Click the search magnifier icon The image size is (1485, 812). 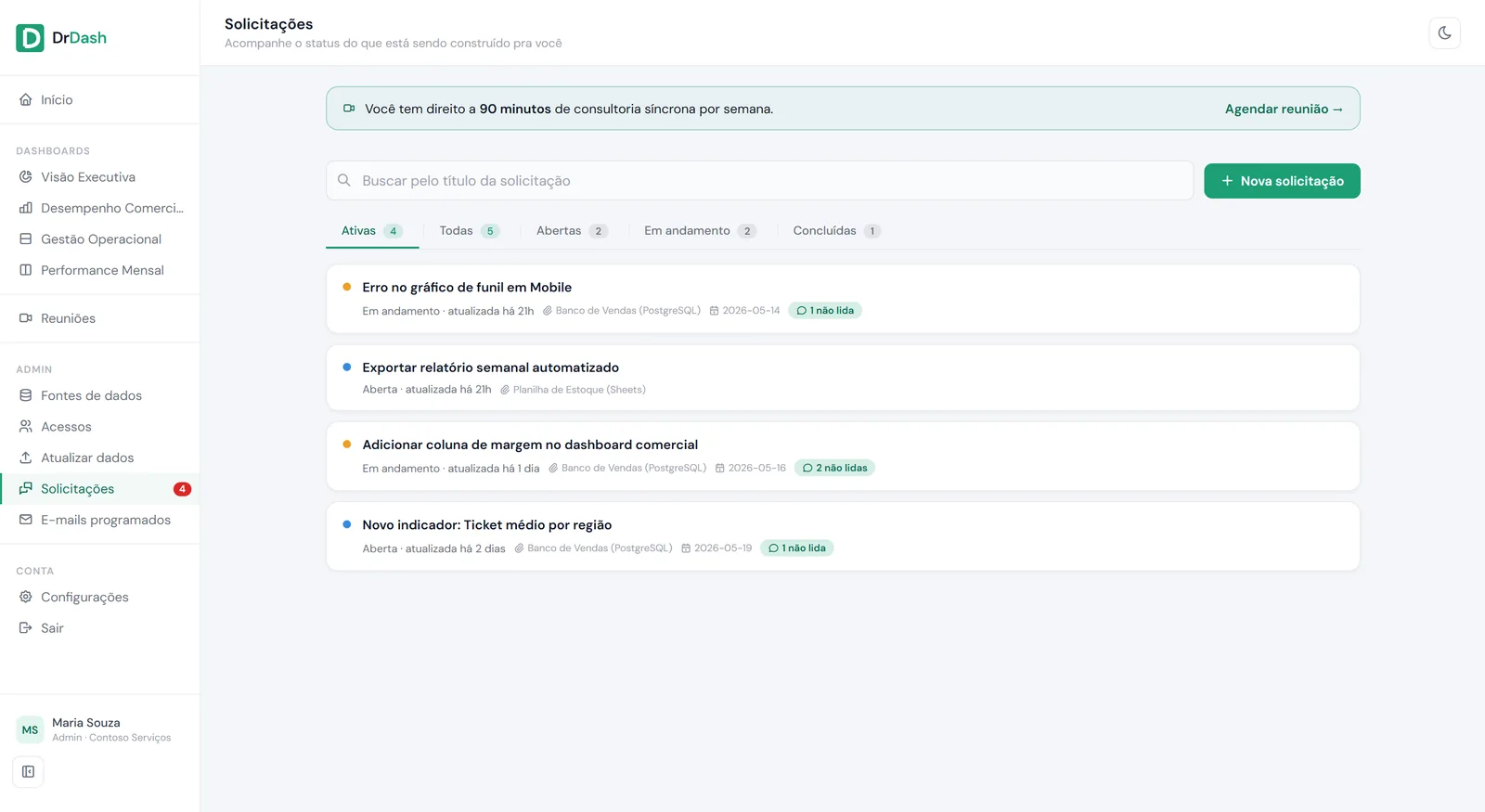(x=344, y=181)
